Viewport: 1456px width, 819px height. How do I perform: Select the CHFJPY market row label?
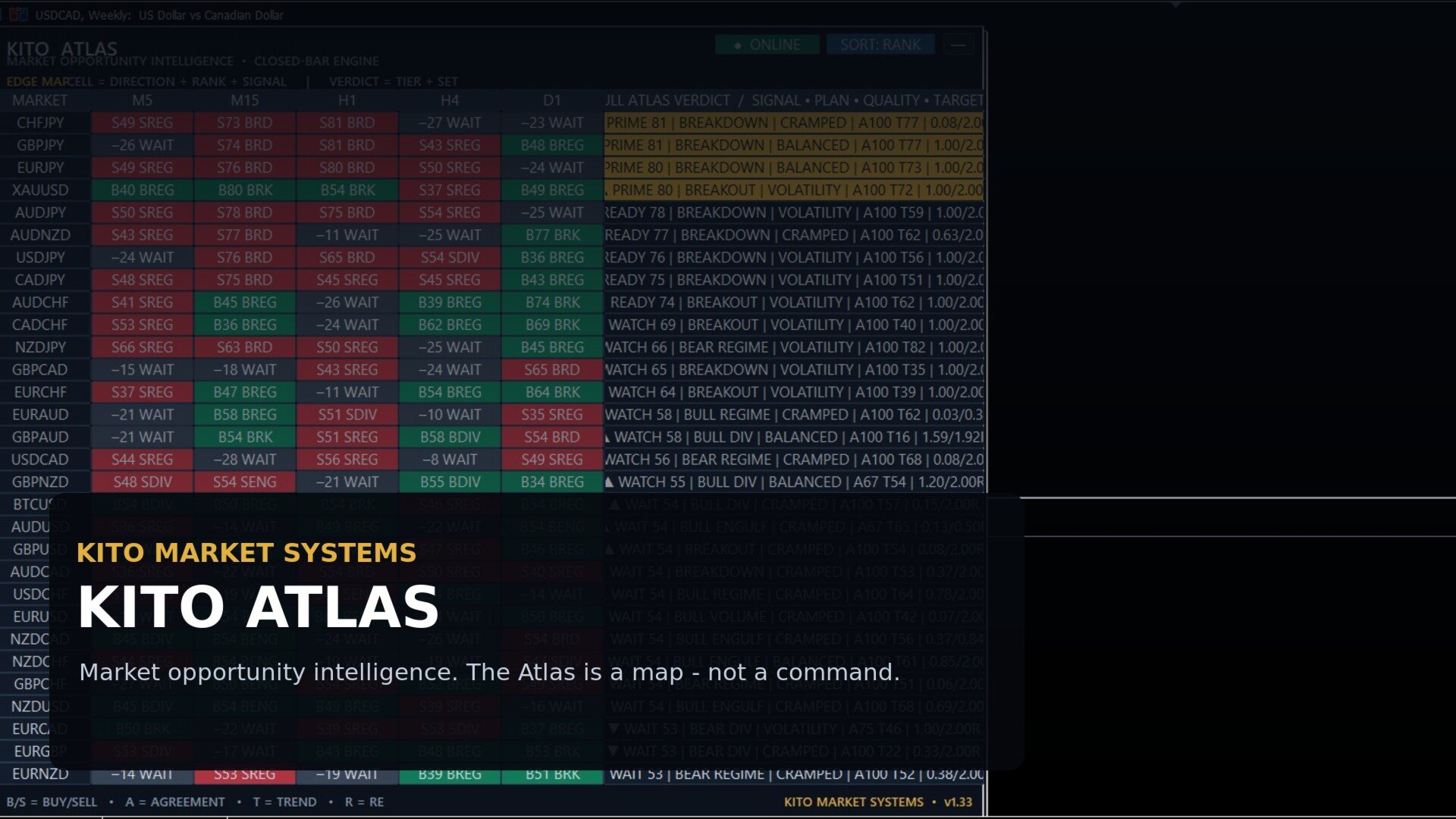[40, 123]
